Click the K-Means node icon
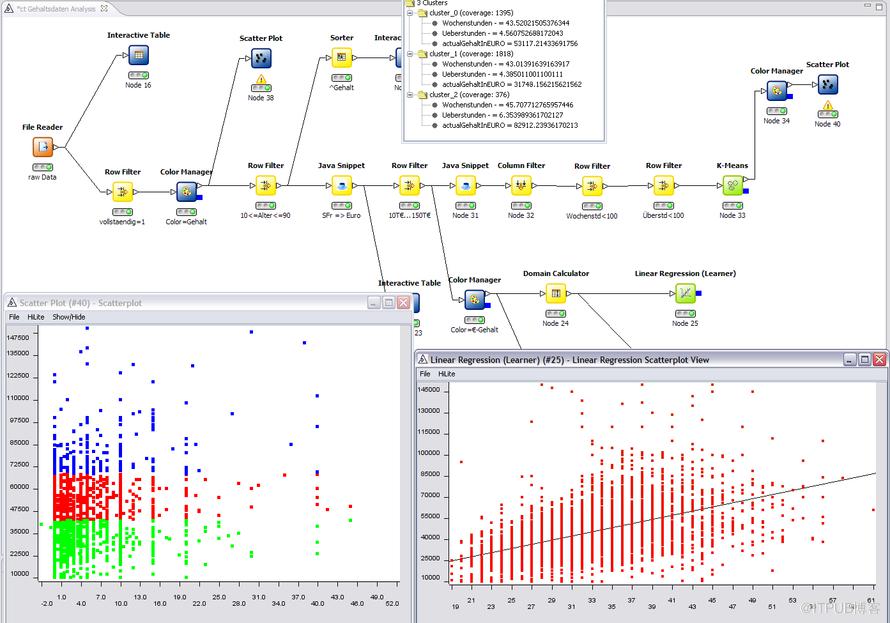This screenshot has height=623, width=890. [x=732, y=186]
